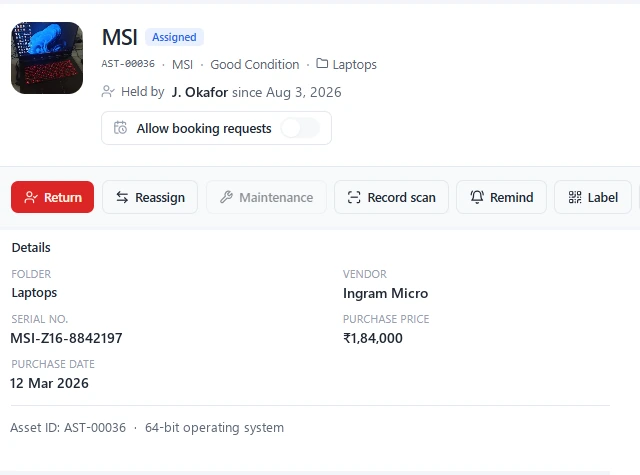Image resolution: width=640 pixels, height=475 pixels.
Task: Click the QR code icon on Label
Action: tap(575, 198)
